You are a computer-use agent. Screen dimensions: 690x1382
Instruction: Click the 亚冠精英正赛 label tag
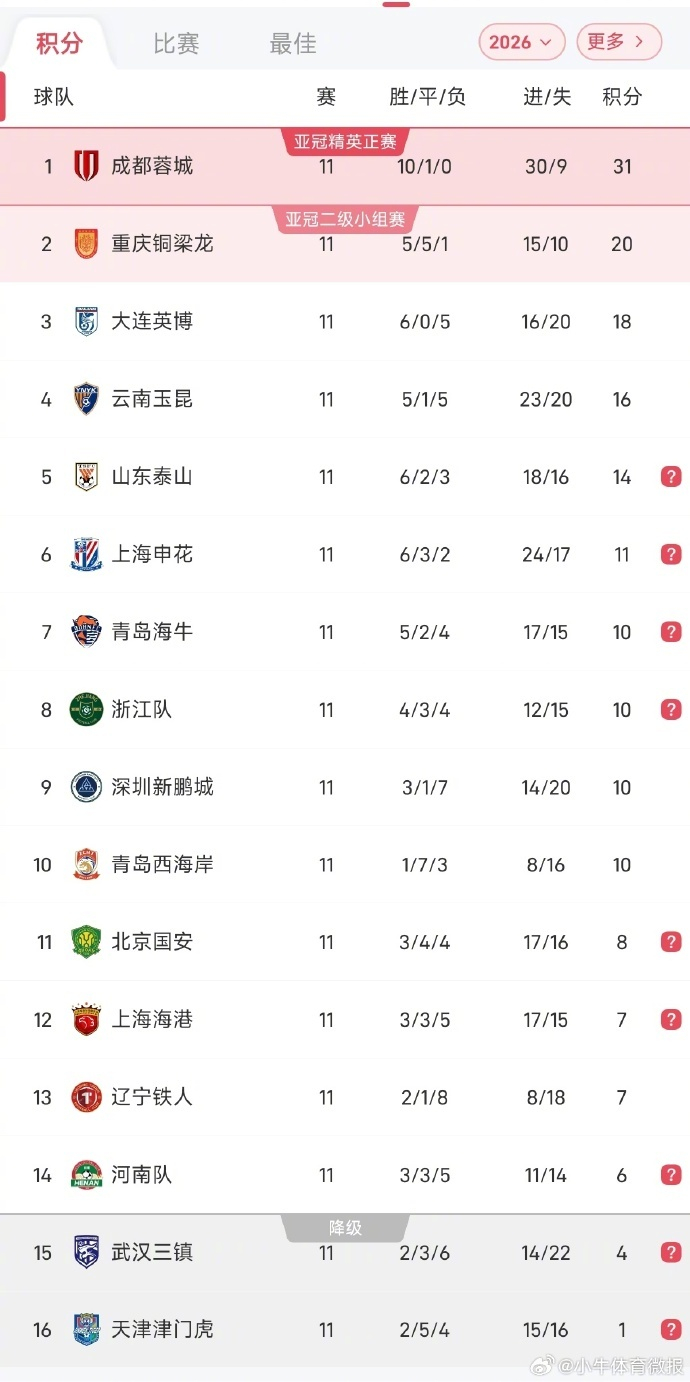[x=345, y=142]
